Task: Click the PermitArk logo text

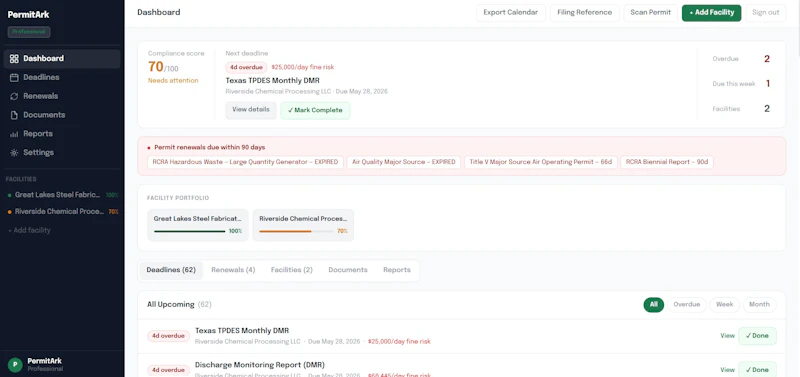Action: (29, 15)
